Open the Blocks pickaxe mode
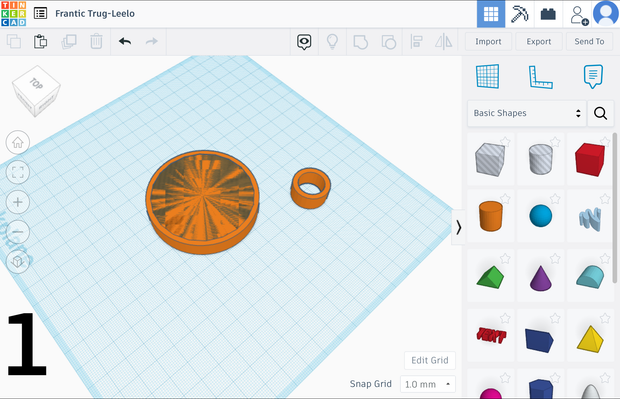The height and width of the screenshot is (399, 620). click(519, 14)
